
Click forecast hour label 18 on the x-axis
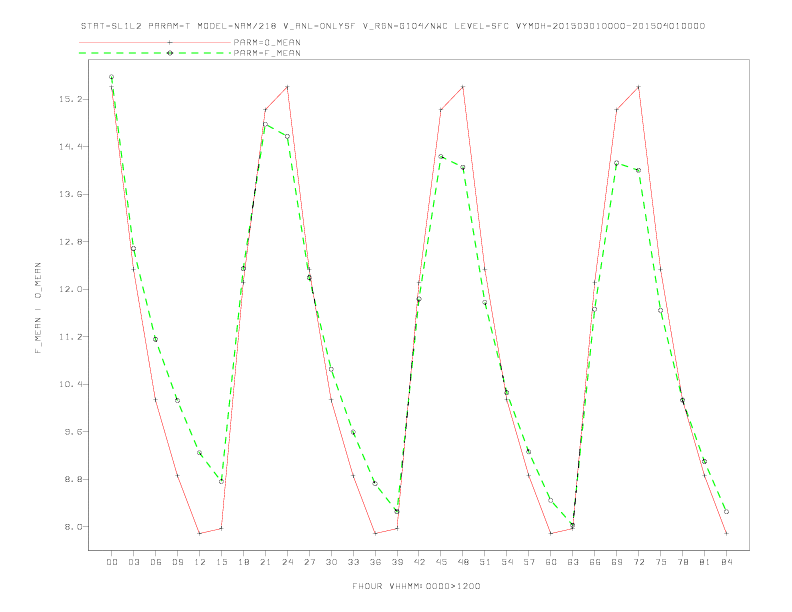(243, 562)
